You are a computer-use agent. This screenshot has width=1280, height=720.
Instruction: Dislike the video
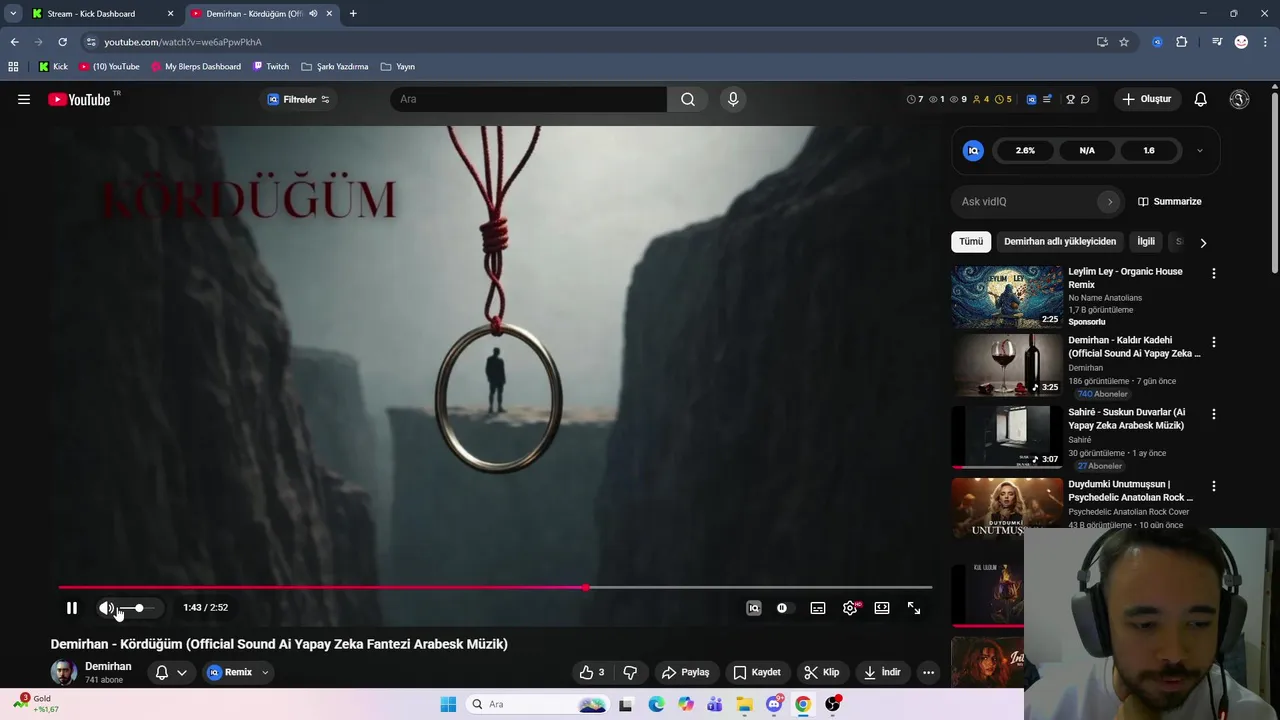630,672
